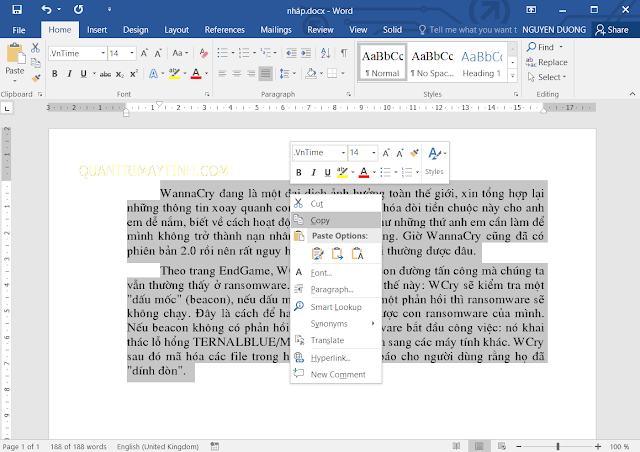Increase font size with ribbon Grow Font
640x452 pixels.
point(144,53)
